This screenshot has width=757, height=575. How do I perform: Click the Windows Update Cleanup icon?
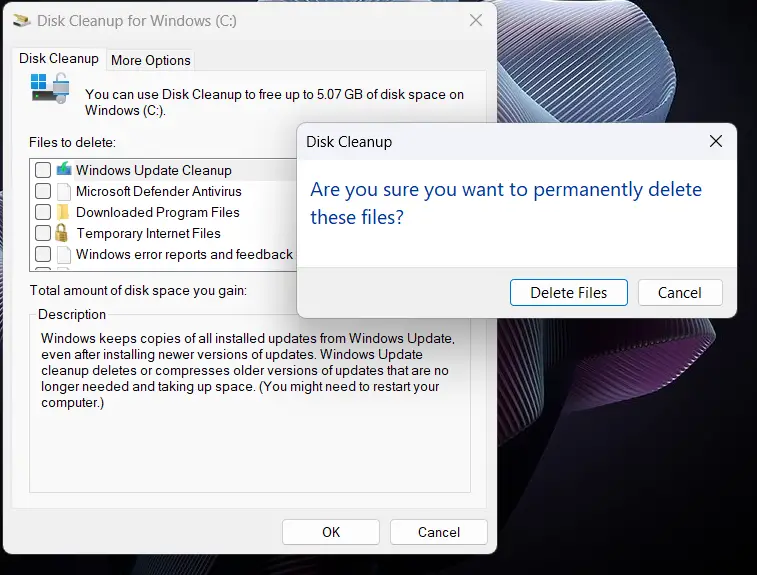[x=64, y=169]
